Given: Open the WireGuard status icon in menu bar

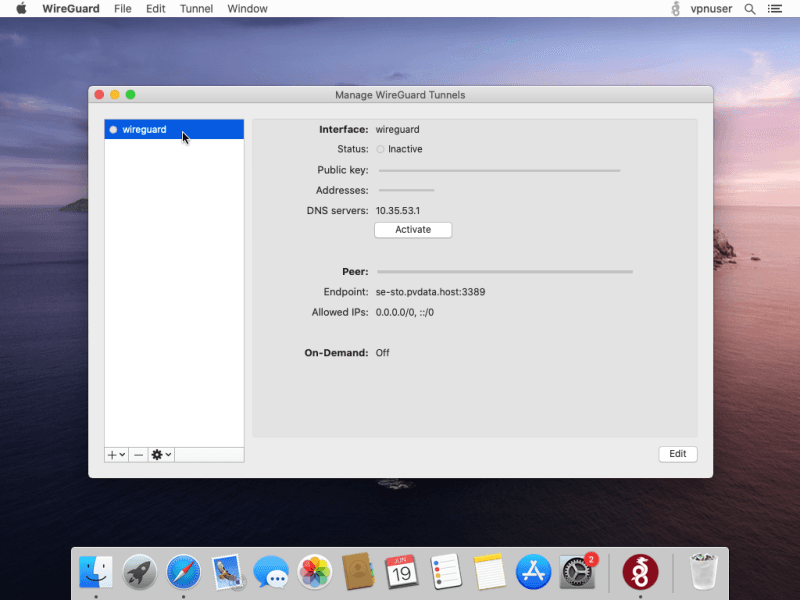Looking at the screenshot, I should 676,9.
